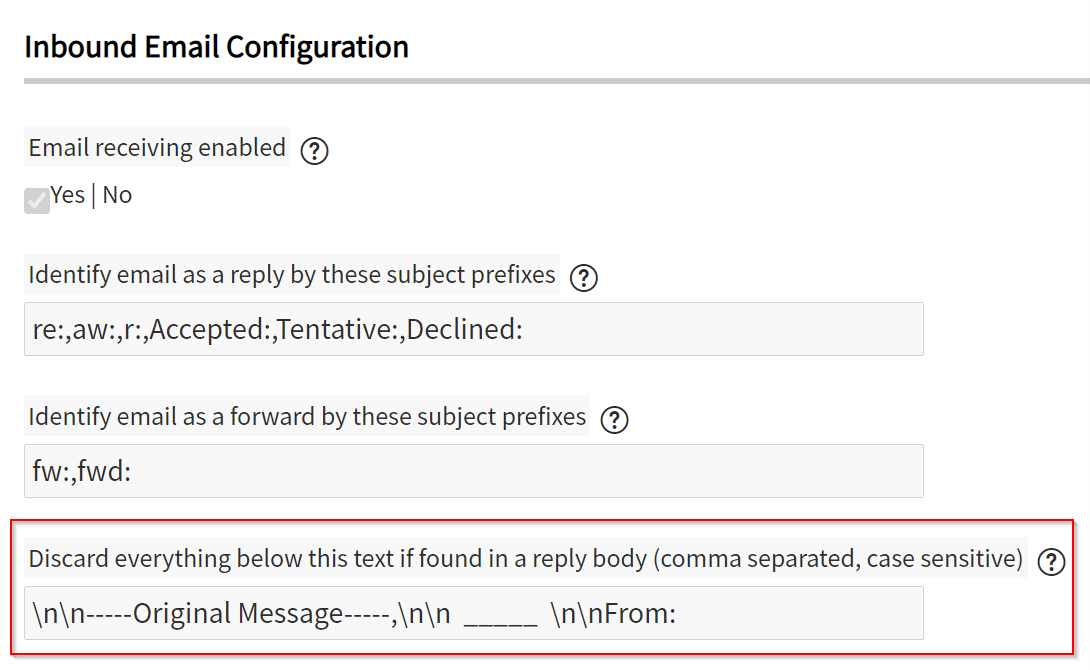
Task: Click the "Inbound Email Configuration" heading
Action: pyautogui.click(x=216, y=46)
